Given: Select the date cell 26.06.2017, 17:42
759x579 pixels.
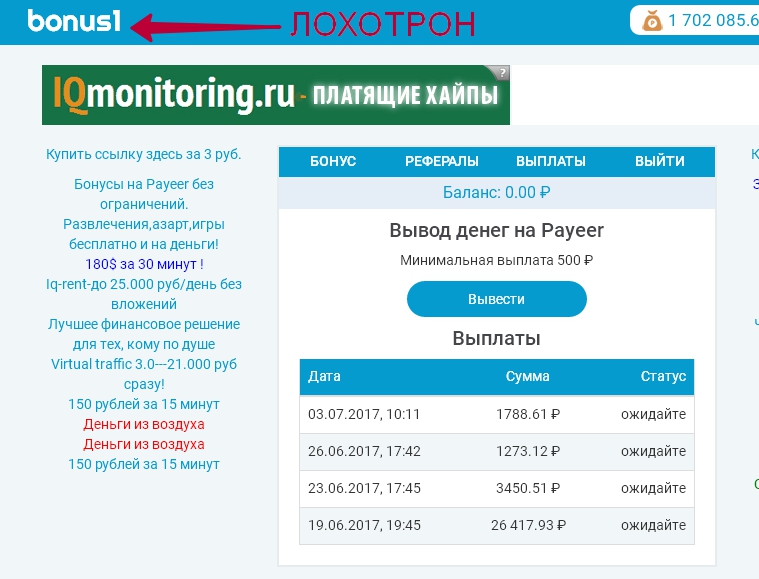Looking at the screenshot, I should coord(364,452).
